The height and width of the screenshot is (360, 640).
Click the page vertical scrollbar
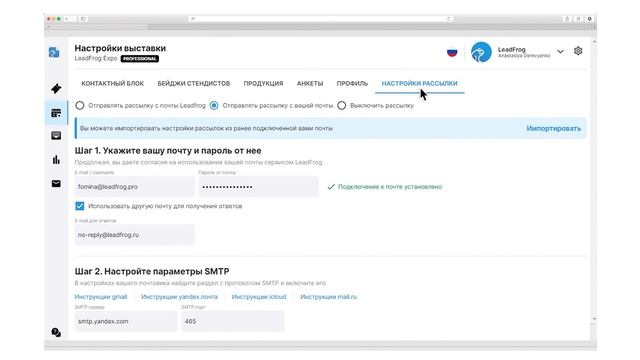(x=594, y=180)
